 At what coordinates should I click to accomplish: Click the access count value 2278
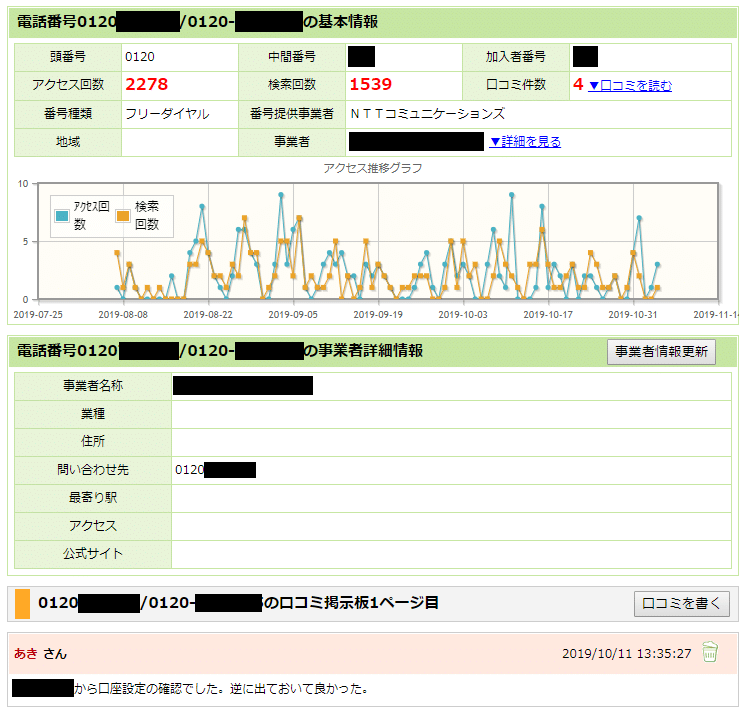pyautogui.click(x=146, y=84)
